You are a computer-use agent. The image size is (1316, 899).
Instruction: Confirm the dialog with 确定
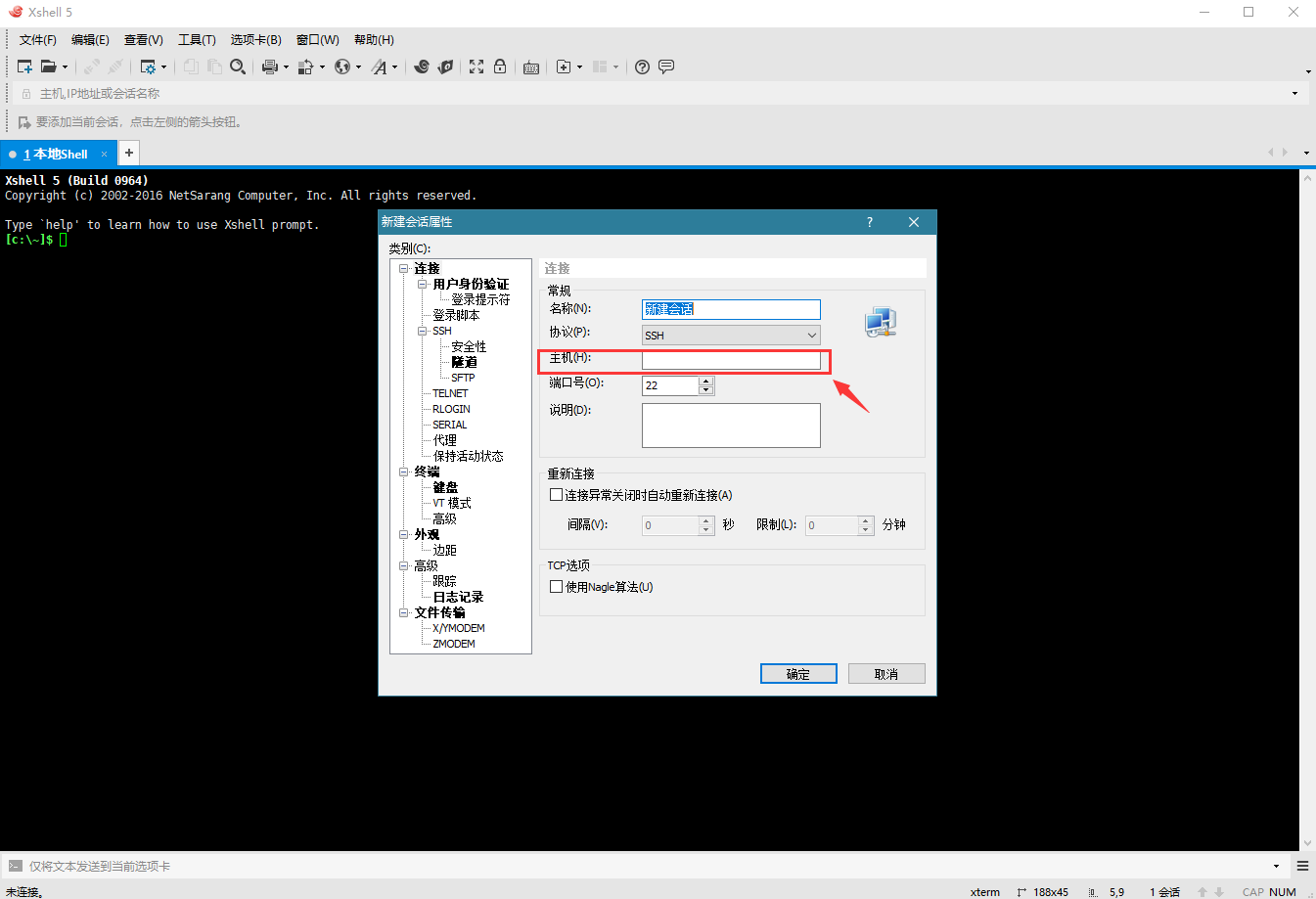(x=798, y=674)
